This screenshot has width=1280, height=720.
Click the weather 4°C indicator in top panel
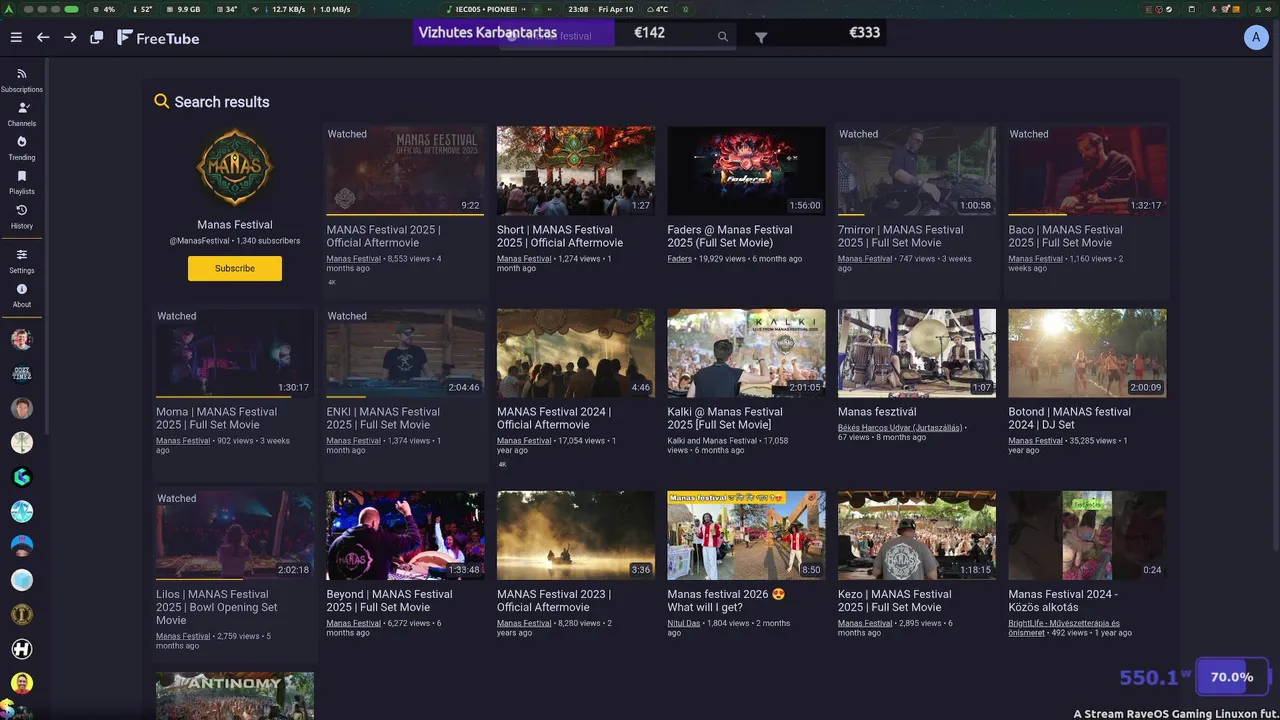point(656,9)
